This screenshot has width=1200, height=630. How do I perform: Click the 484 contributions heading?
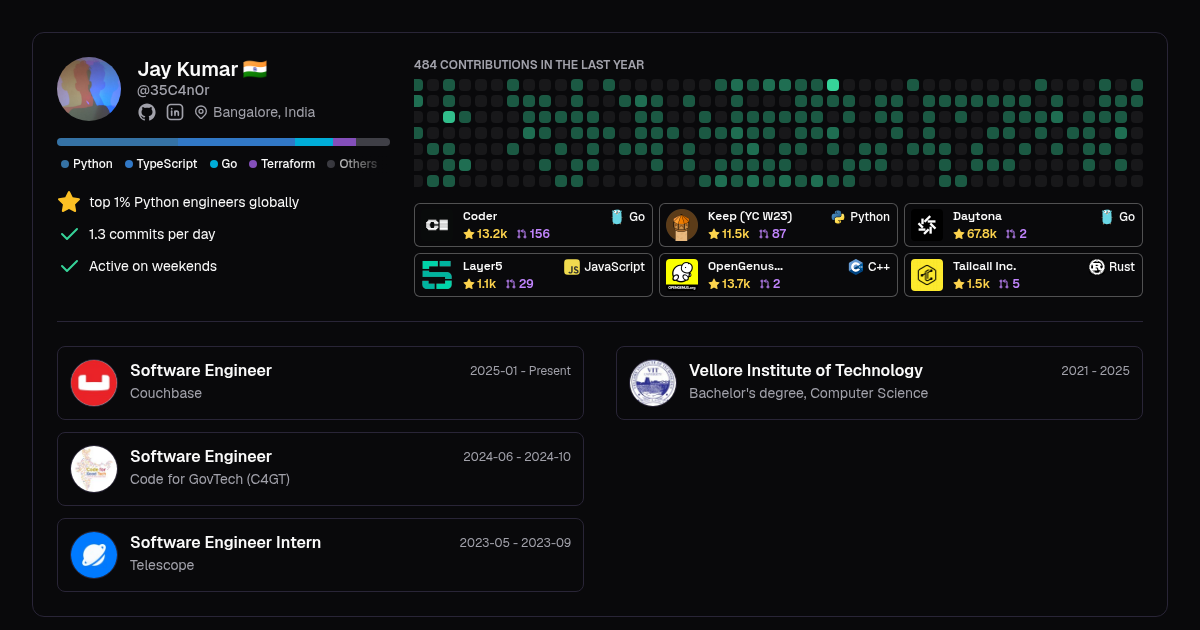[529, 65]
